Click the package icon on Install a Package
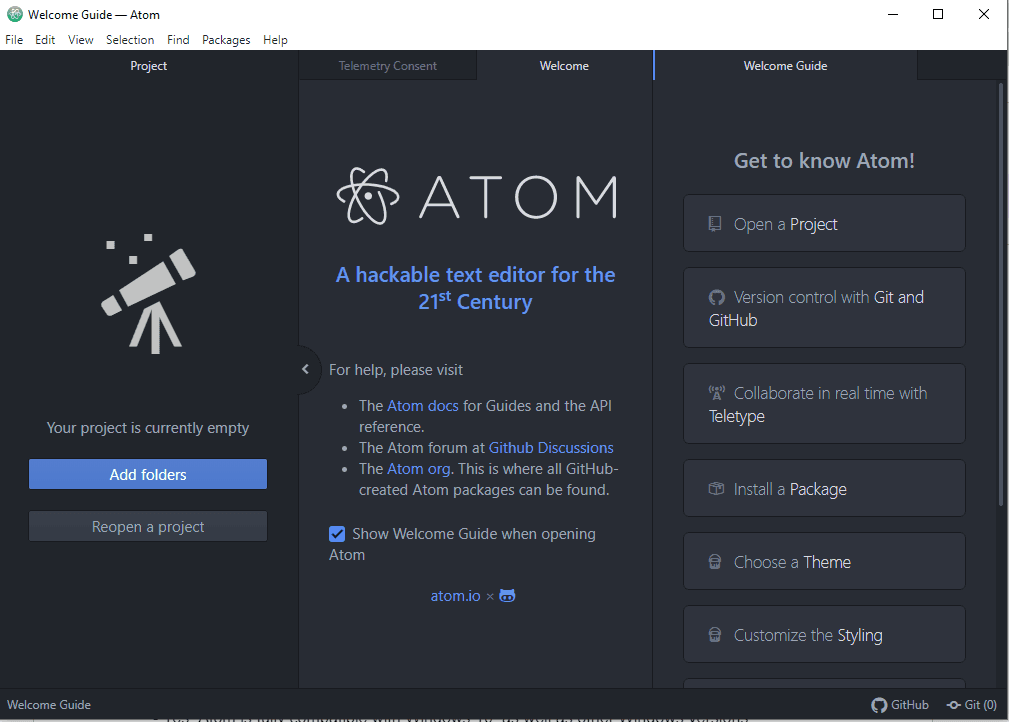Screen dimensions: 1009x722 715,489
